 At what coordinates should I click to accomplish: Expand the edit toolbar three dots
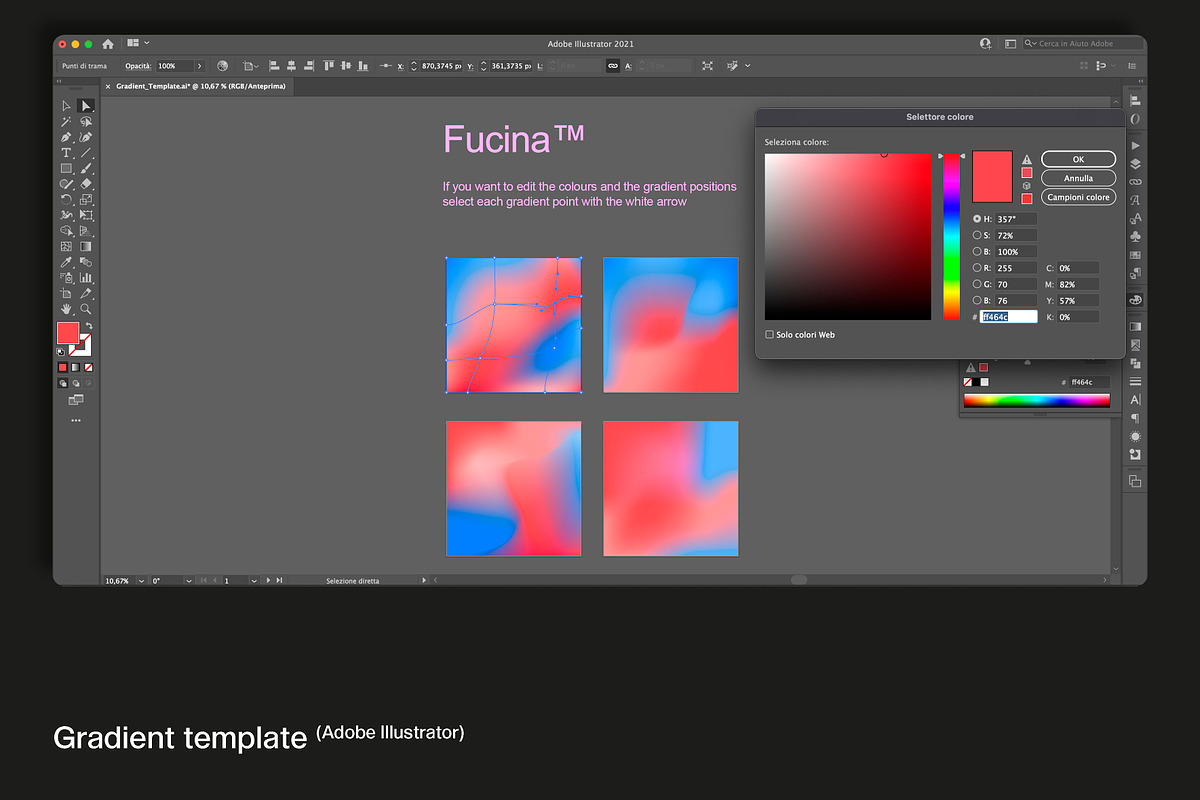pos(76,420)
